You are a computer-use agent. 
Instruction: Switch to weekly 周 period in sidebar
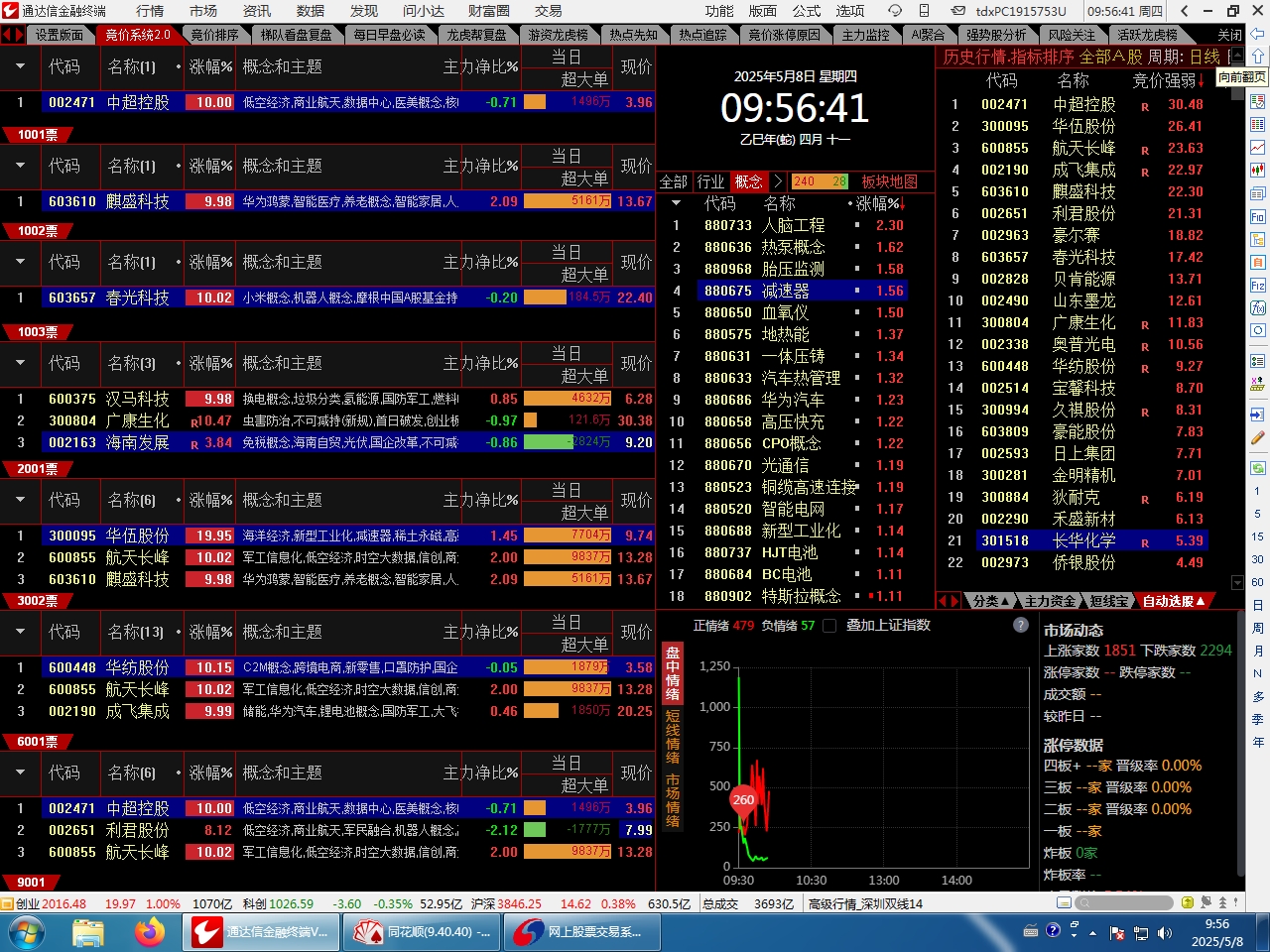pos(1258,628)
